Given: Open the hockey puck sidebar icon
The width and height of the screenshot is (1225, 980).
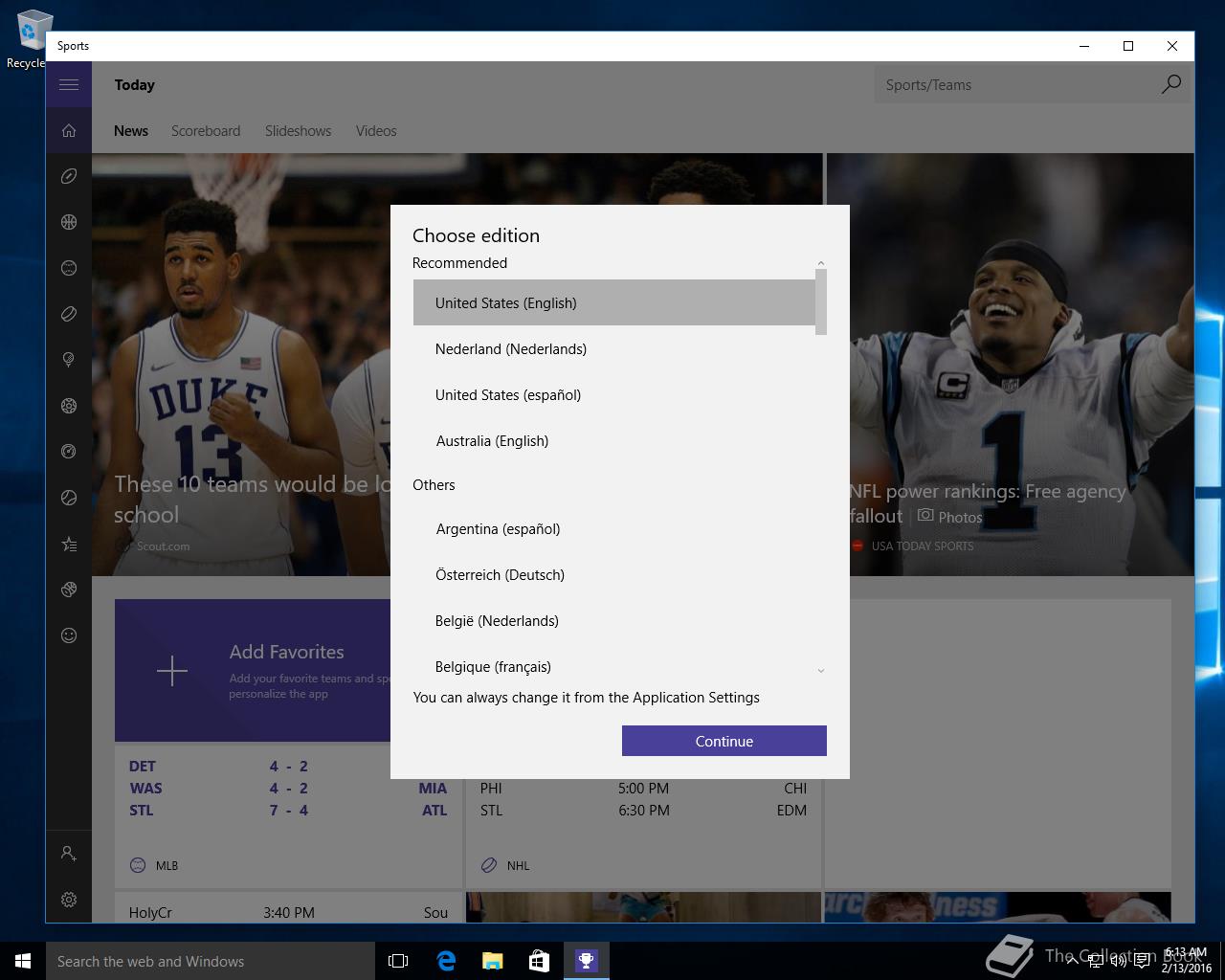Looking at the screenshot, I should click(x=69, y=314).
